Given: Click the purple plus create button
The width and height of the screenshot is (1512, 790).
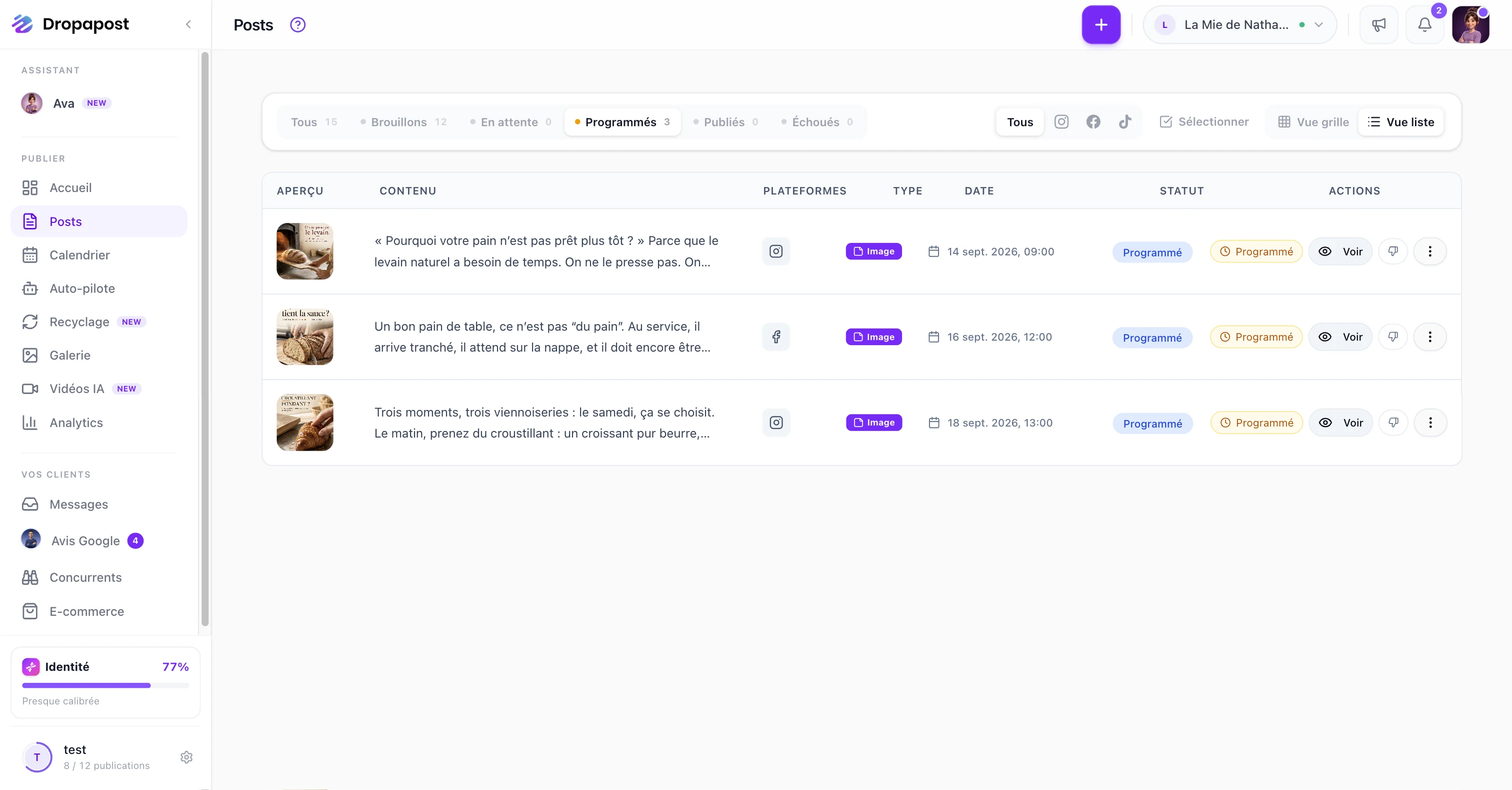Looking at the screenshot, I should (x=1100, y=24).
